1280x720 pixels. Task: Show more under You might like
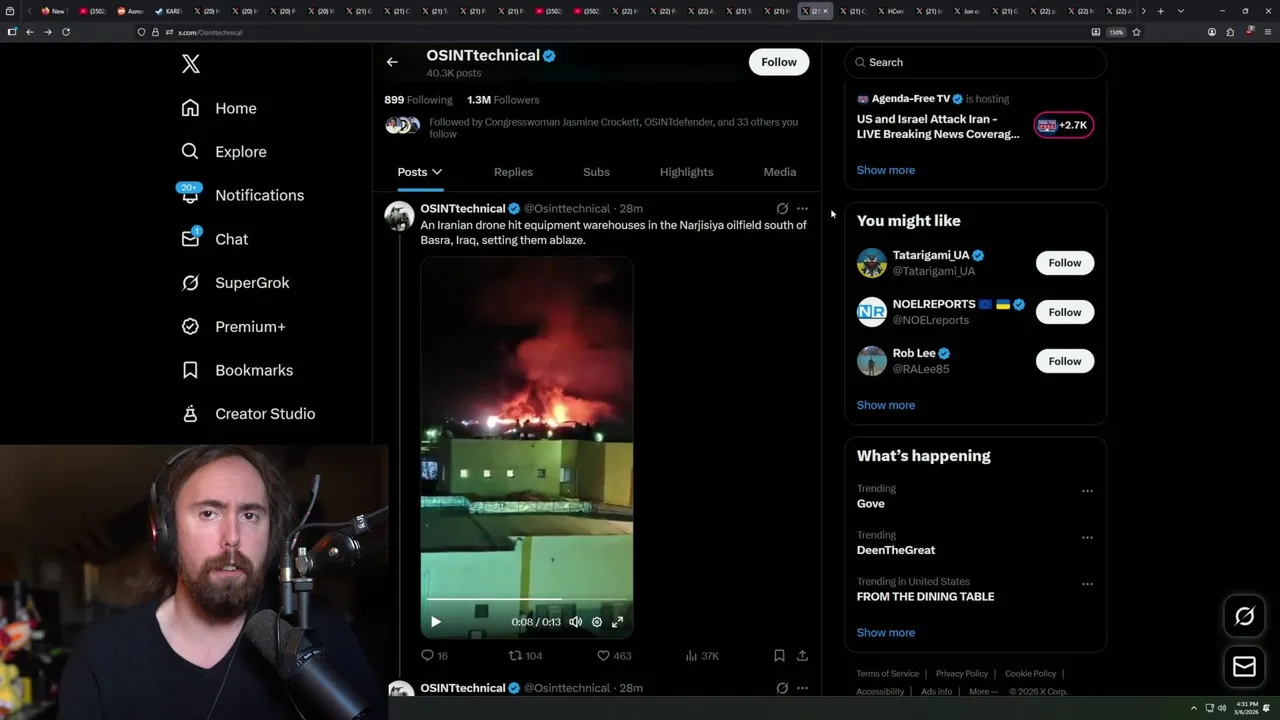[x=886, y=405]
